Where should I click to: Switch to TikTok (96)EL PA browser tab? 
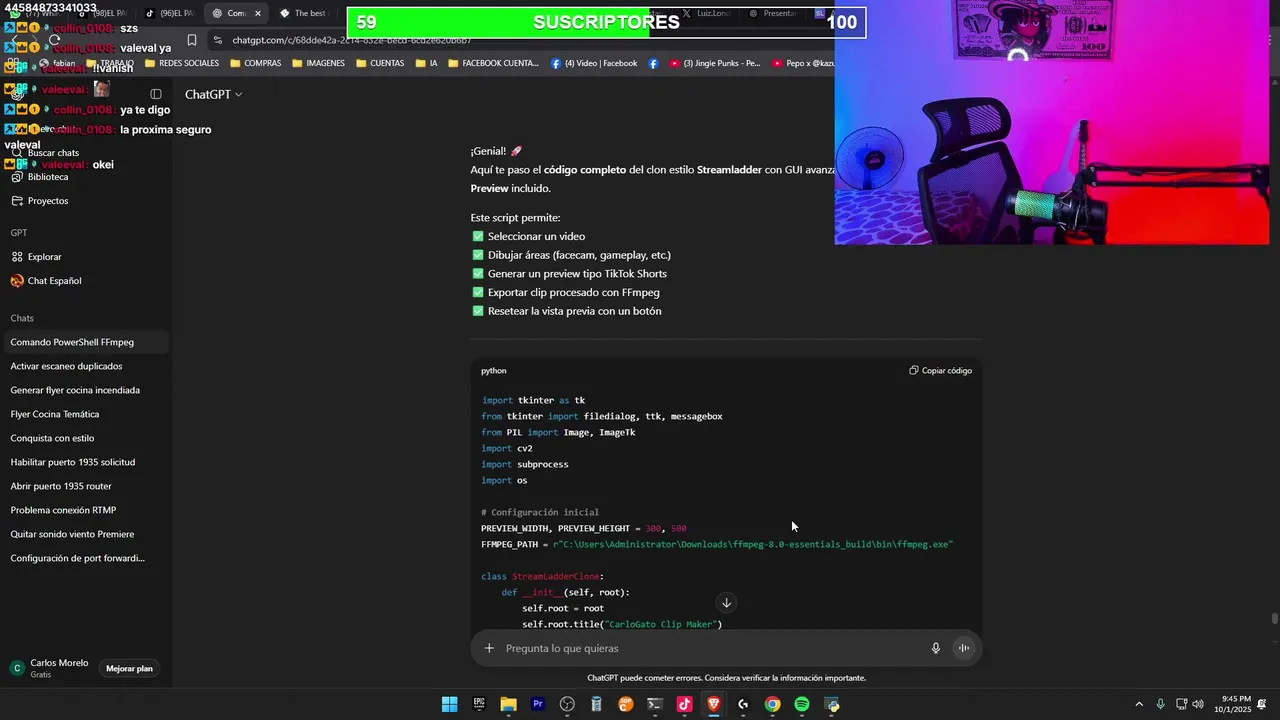pos(170,14)
